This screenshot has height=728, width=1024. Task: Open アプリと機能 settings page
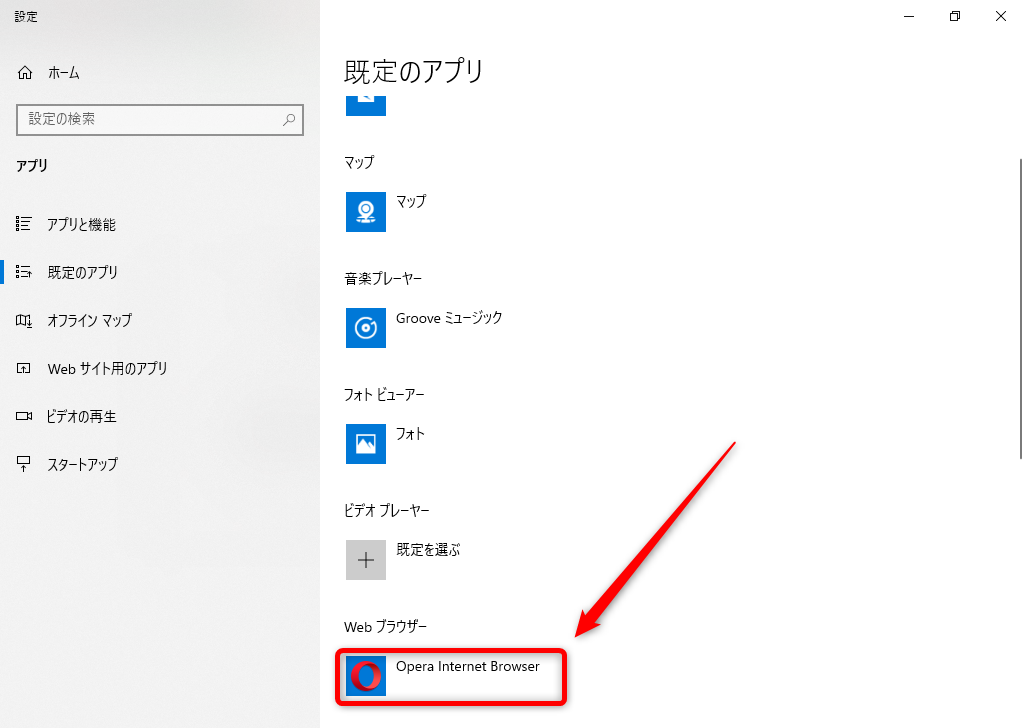81,225
